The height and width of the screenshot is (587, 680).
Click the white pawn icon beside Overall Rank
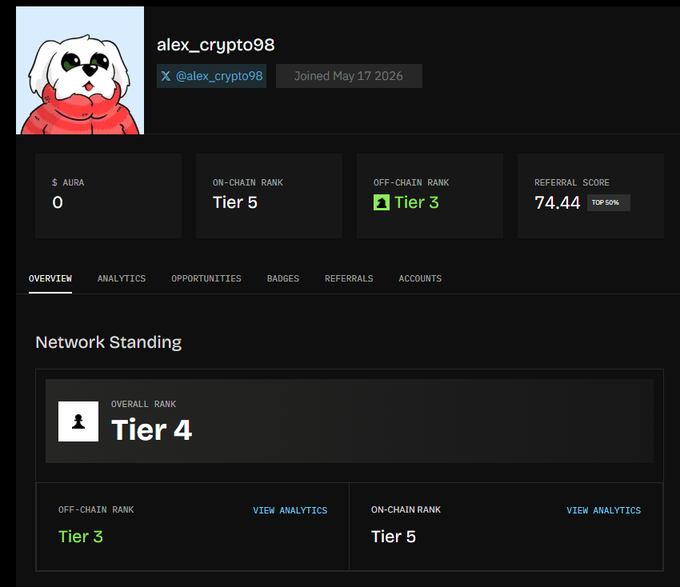pos(78,421)
